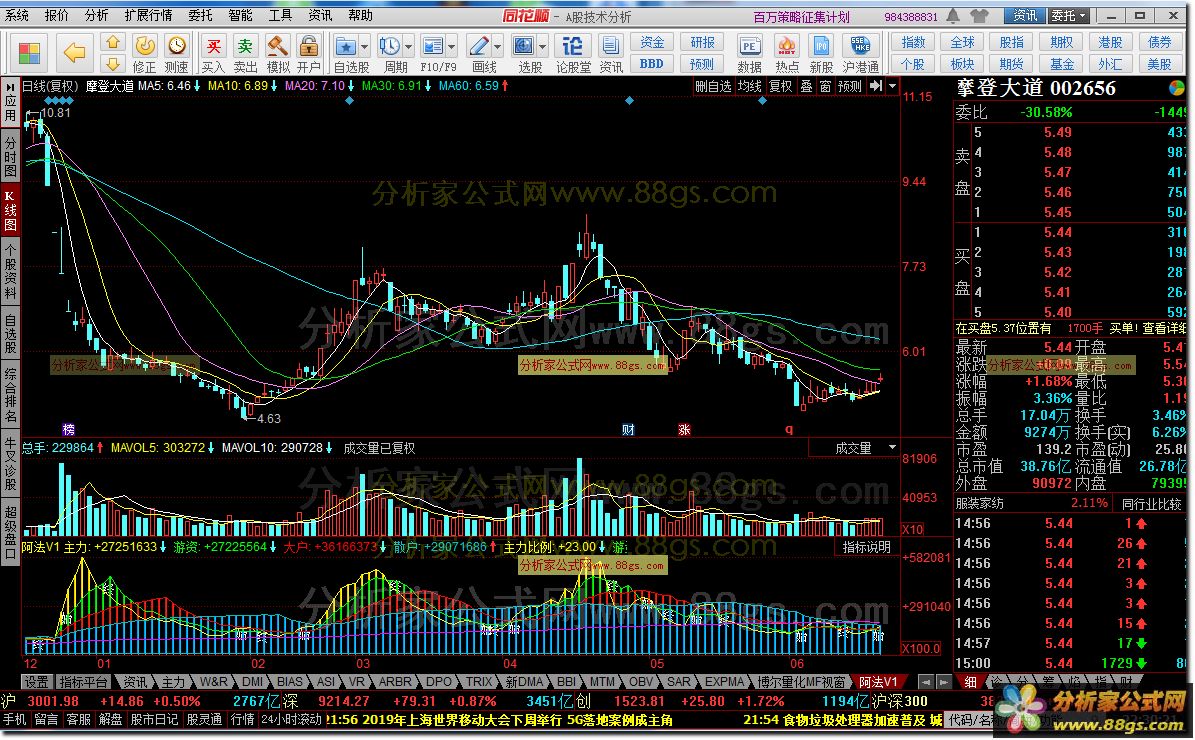
Task: Toggle 复权 price adjustment on chart
Action: pyautogui.click(x=780, y=87)
